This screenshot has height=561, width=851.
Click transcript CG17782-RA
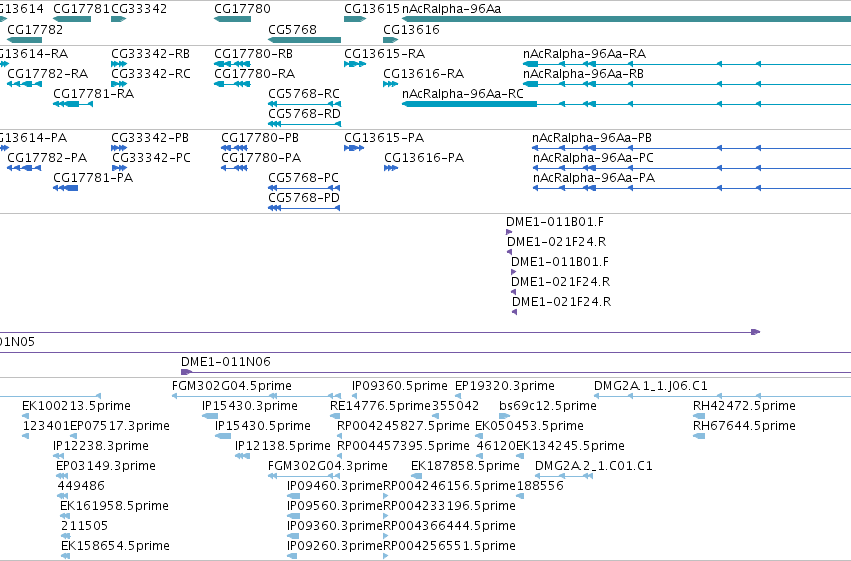point(47,73)
